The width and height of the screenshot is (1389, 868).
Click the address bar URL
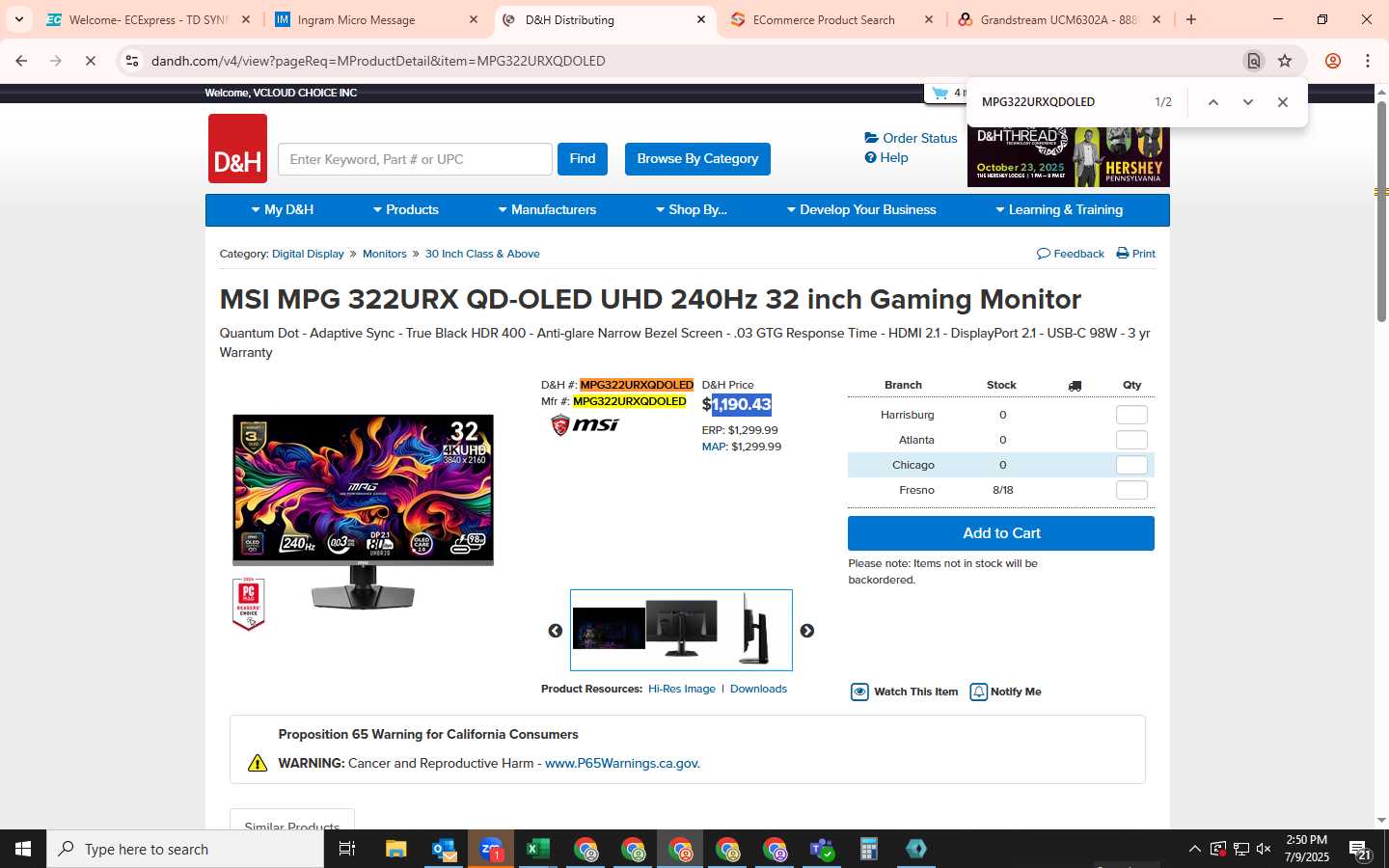click(378, 61)
